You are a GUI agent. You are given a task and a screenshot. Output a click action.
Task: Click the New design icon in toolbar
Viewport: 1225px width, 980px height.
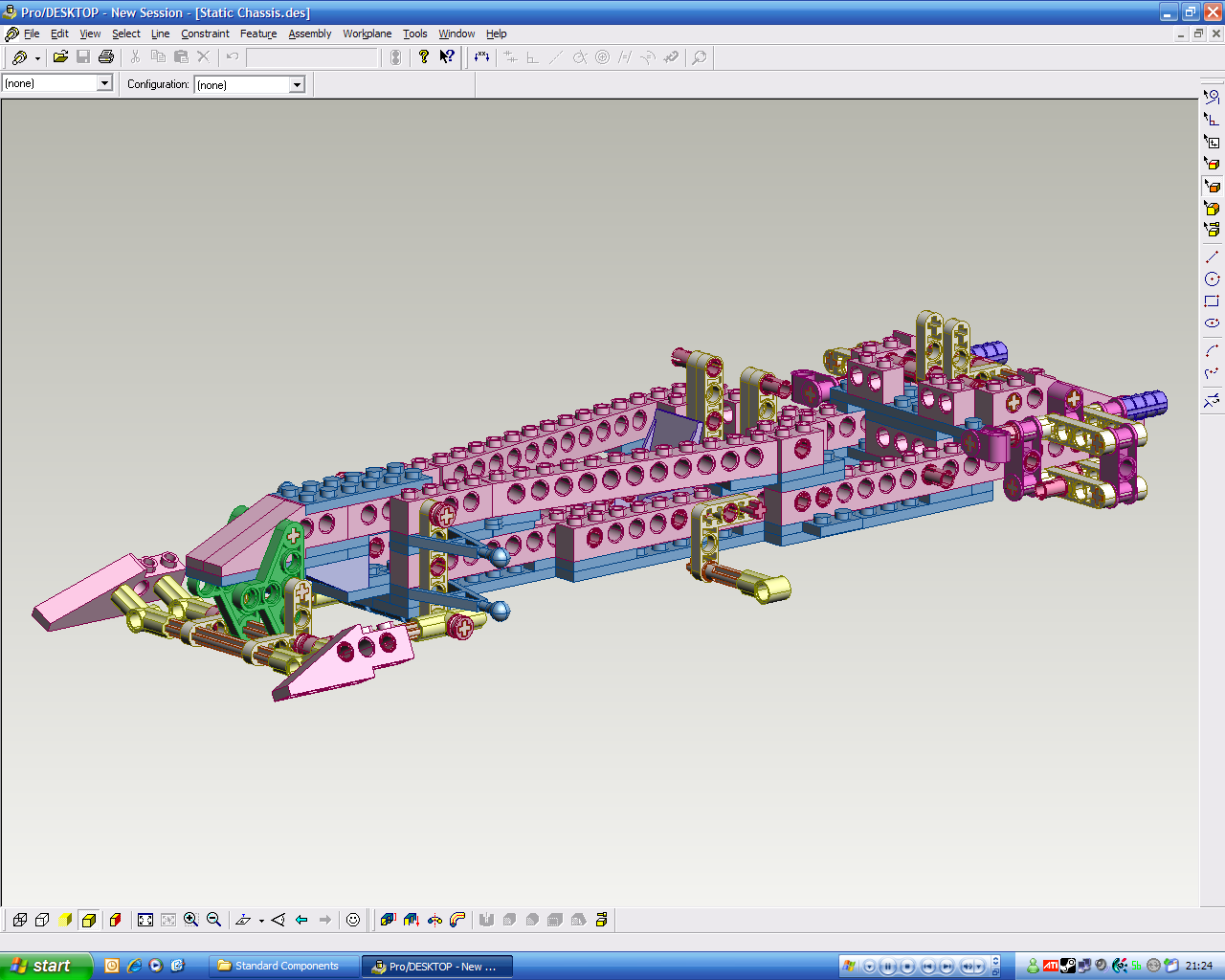[19, 57]
